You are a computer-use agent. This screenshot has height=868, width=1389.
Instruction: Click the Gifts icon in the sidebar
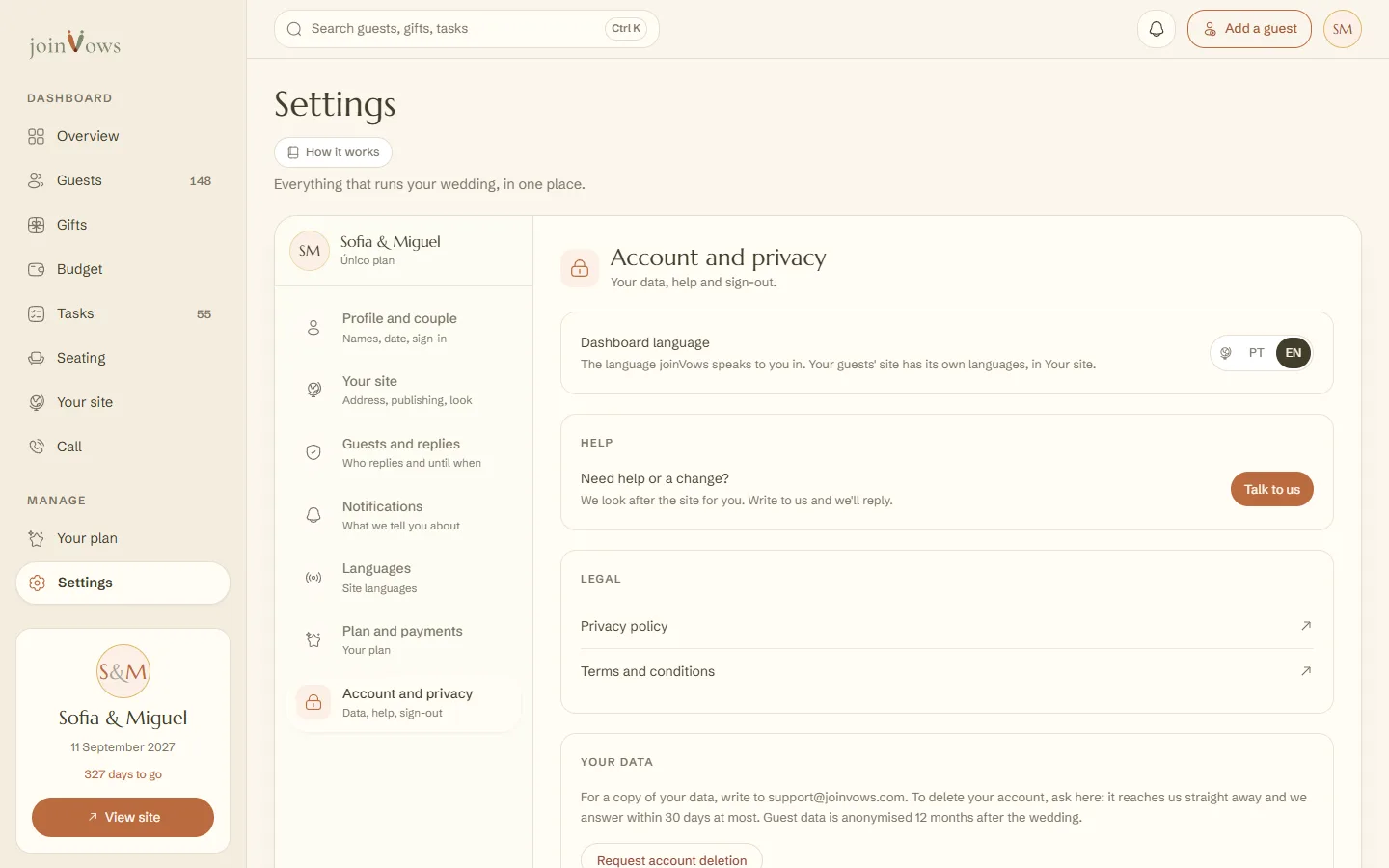pos(37,226)
